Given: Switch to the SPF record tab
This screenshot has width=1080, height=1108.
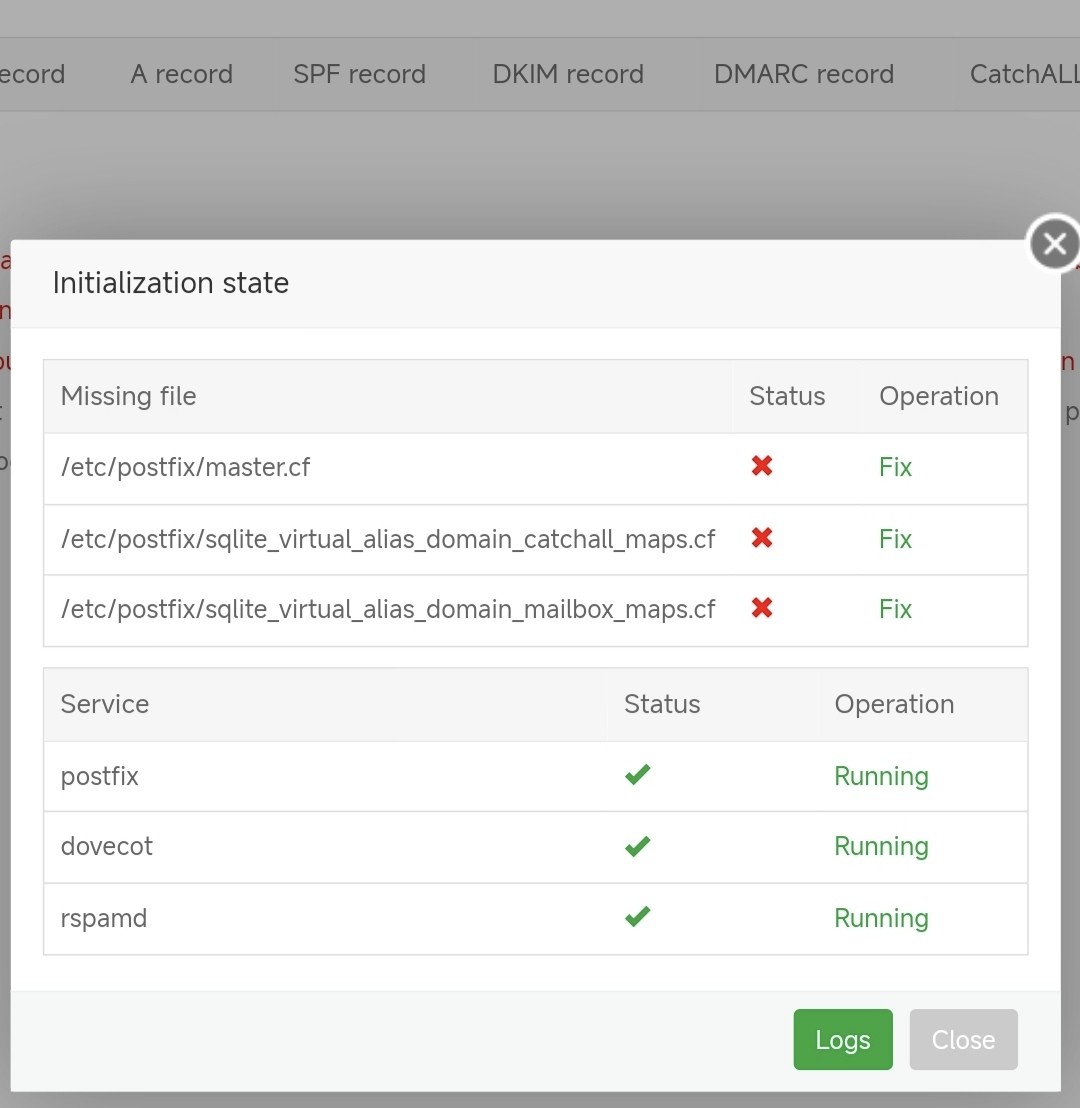Looking at the screenshot, I should click(x=359, y=74).
